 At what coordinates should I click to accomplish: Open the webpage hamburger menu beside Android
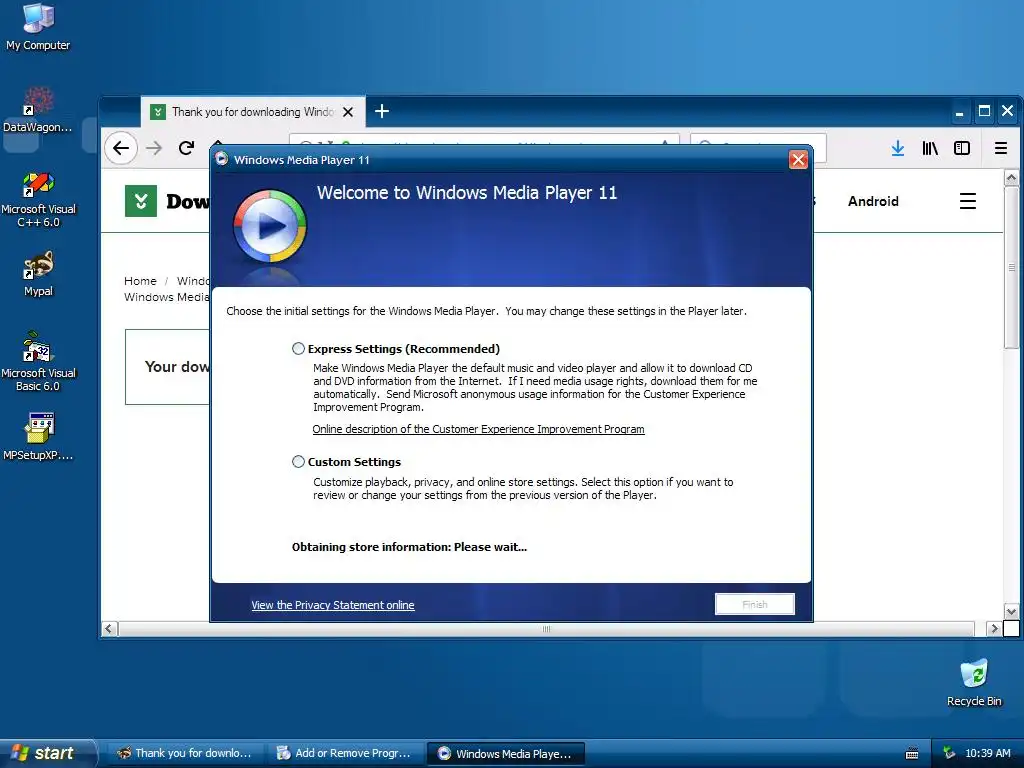point(968,201)
